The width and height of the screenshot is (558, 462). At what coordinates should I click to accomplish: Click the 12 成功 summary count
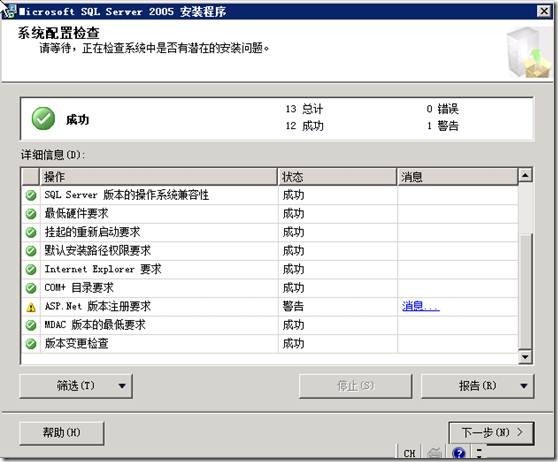304,126
